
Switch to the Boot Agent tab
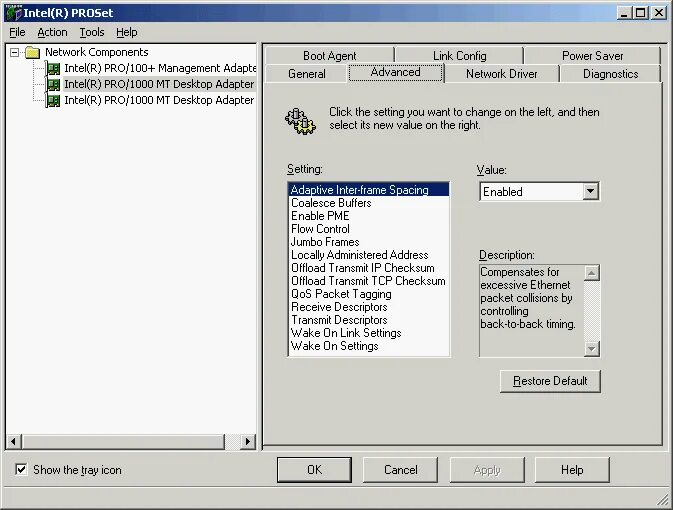330,56
